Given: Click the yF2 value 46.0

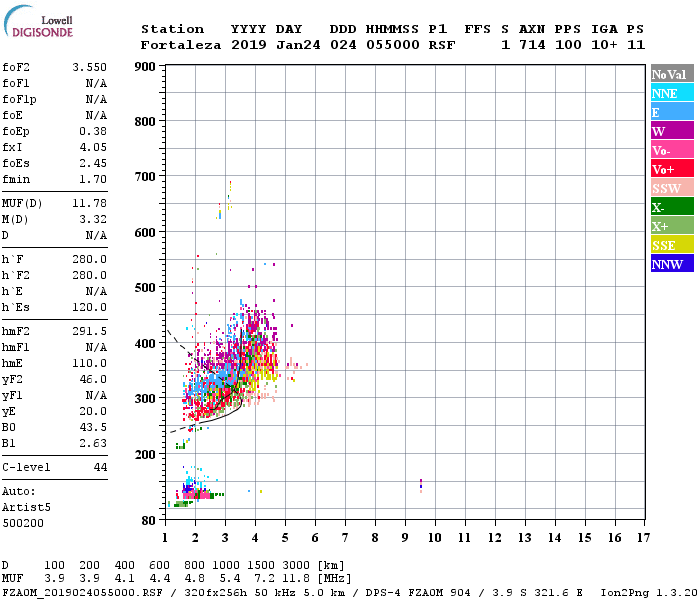Looking at the screenshot, I should [x=93, y=380].
